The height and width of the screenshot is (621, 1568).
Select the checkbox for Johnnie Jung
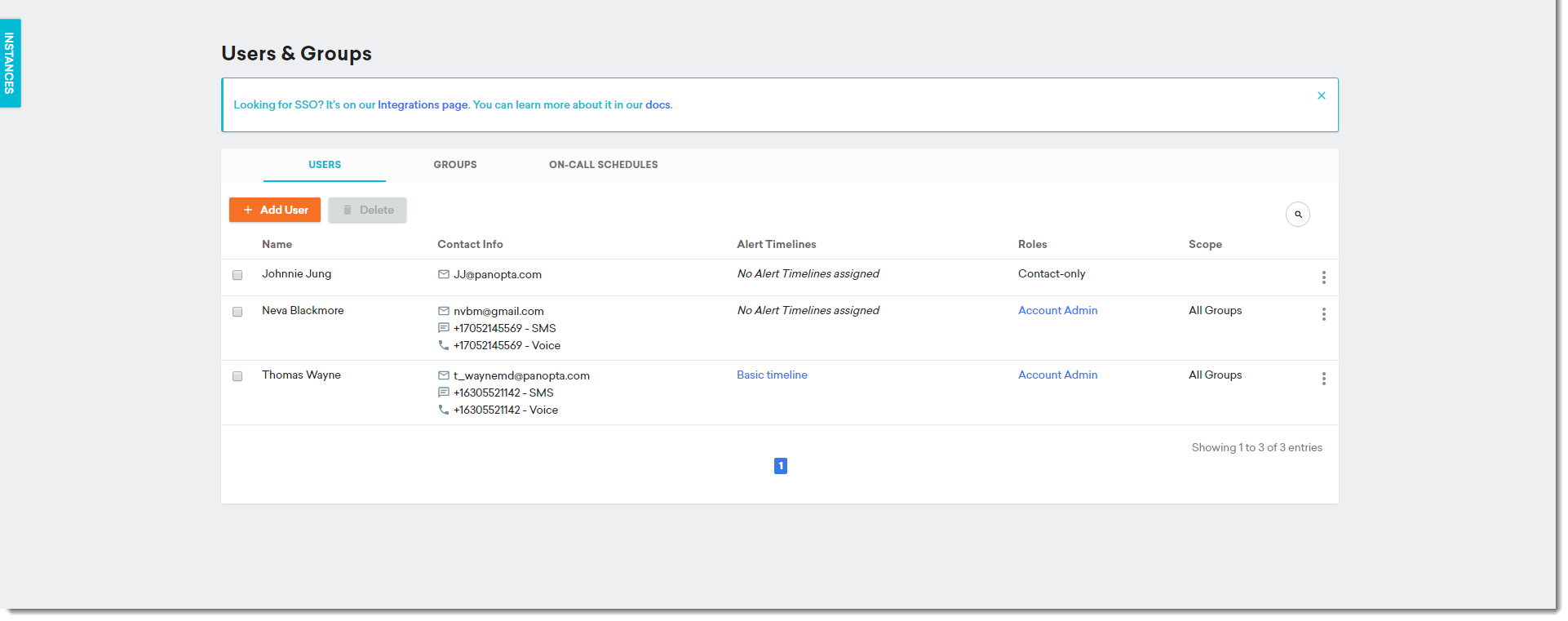237,275
